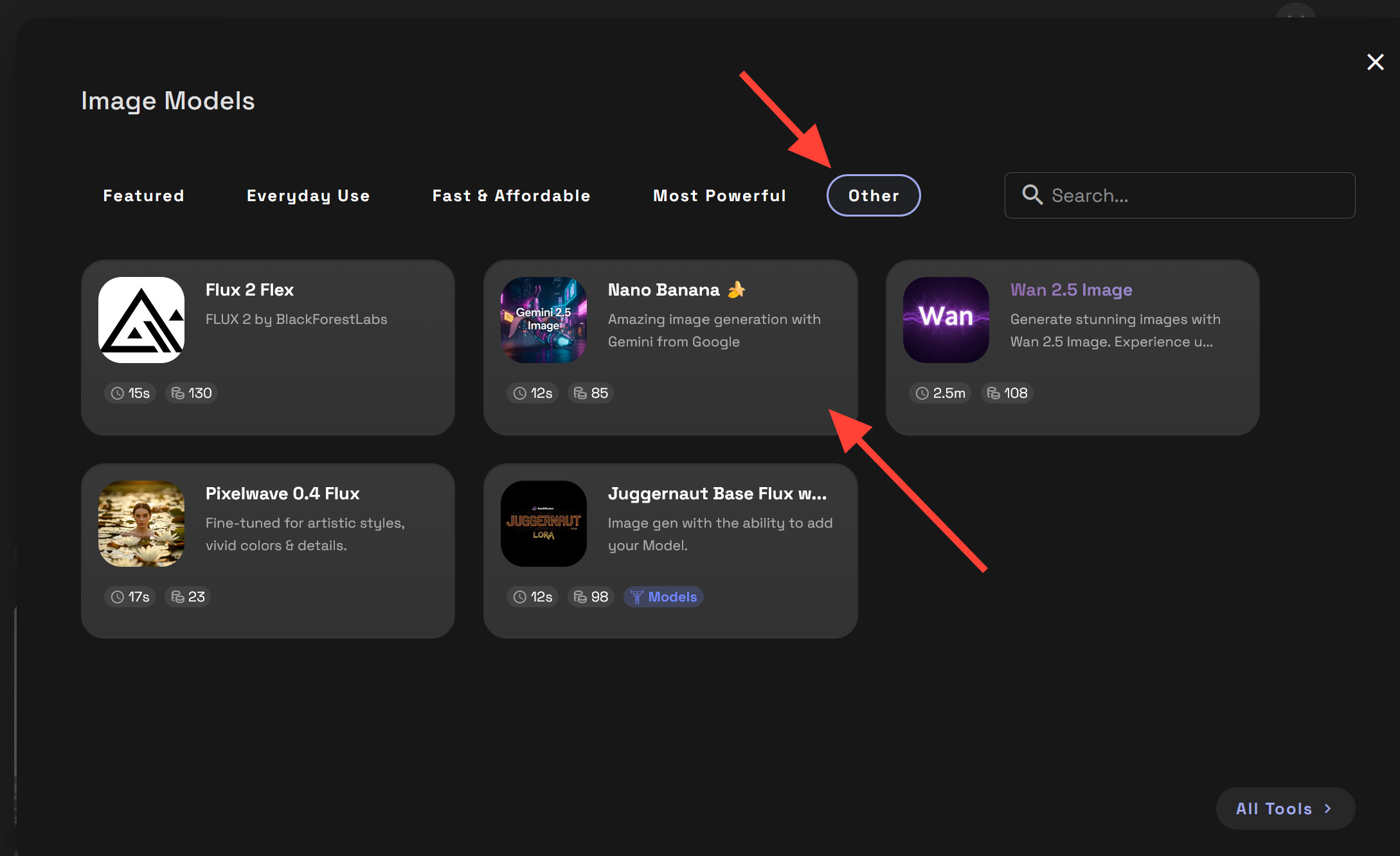The image size is (1400, 856).
Task: Select the Nano Banana model title
Action: tap(664, 290)
